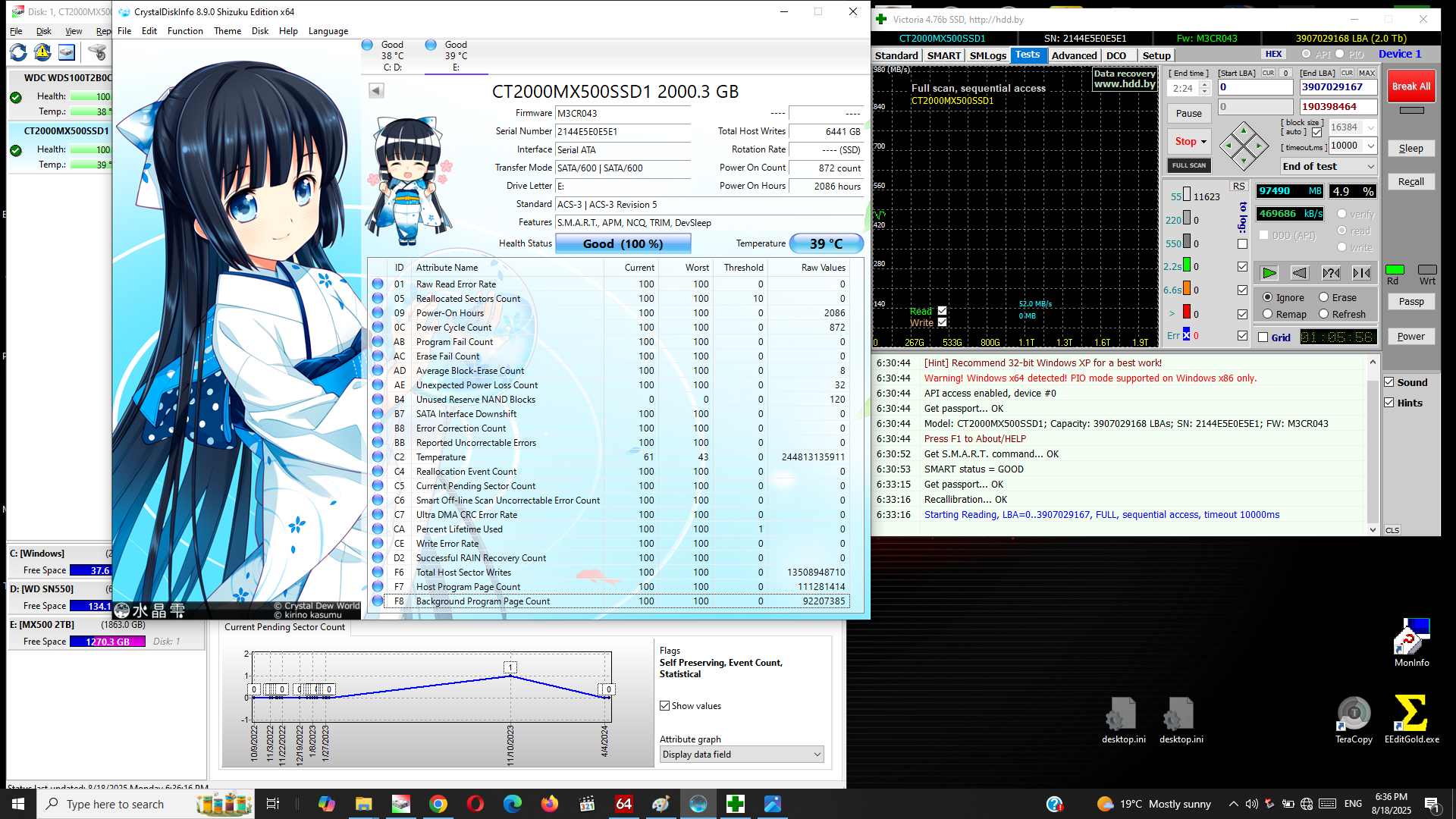The image size is (1456, 819).
Task: Click the previous disk arrow in CrystalDiskInfo
Action: point(376,91)
